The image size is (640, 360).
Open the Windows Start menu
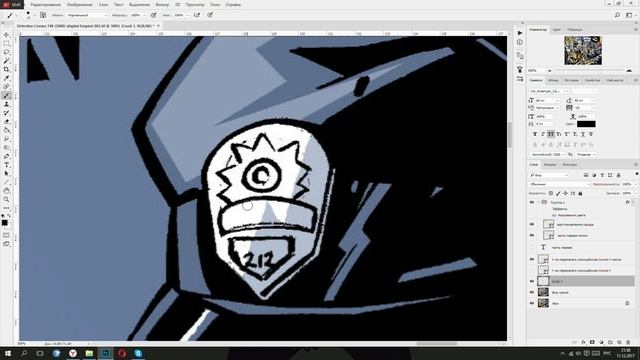[8, 353]
